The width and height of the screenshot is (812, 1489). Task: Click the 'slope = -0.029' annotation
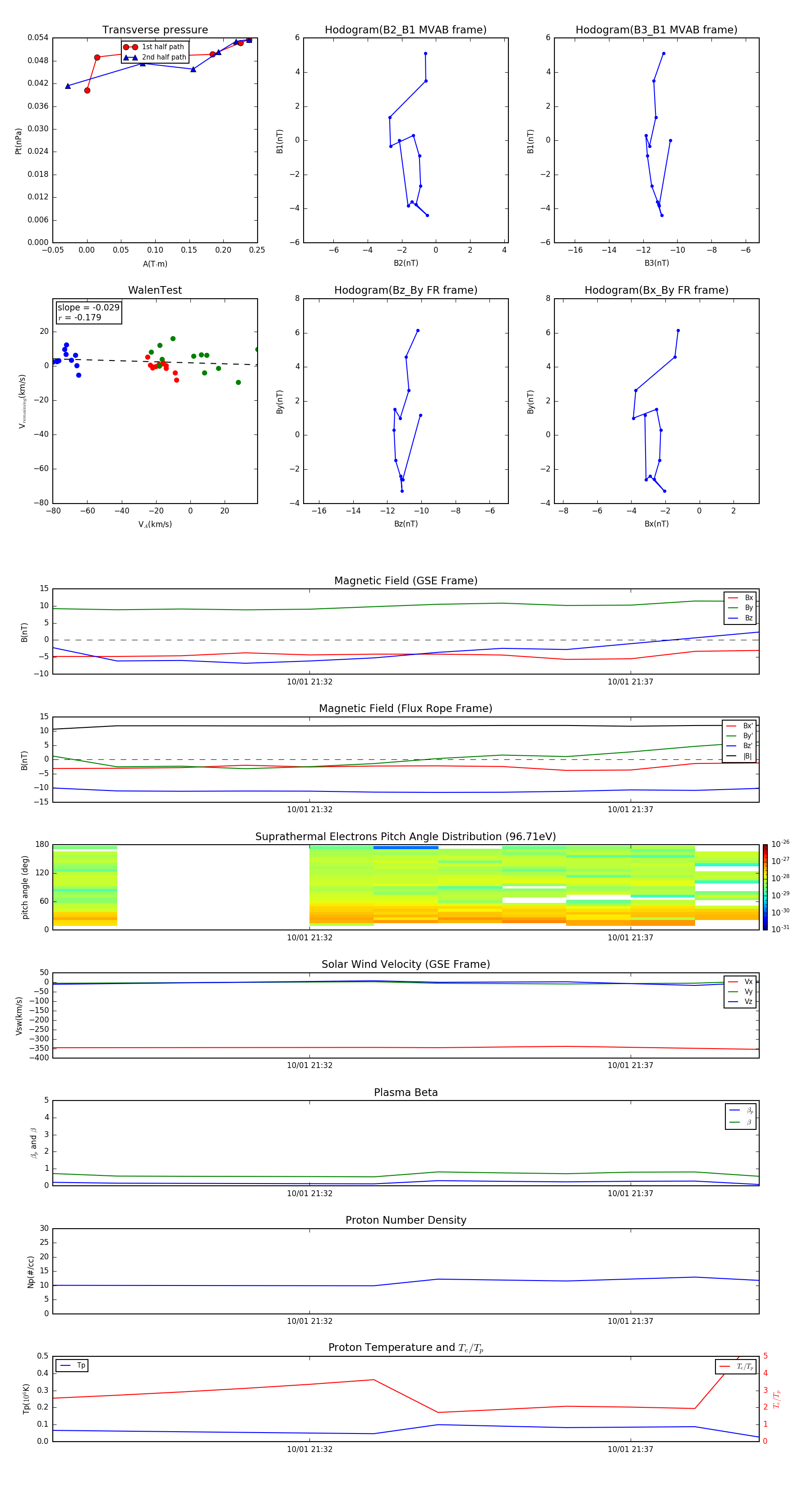coord(88,308)
